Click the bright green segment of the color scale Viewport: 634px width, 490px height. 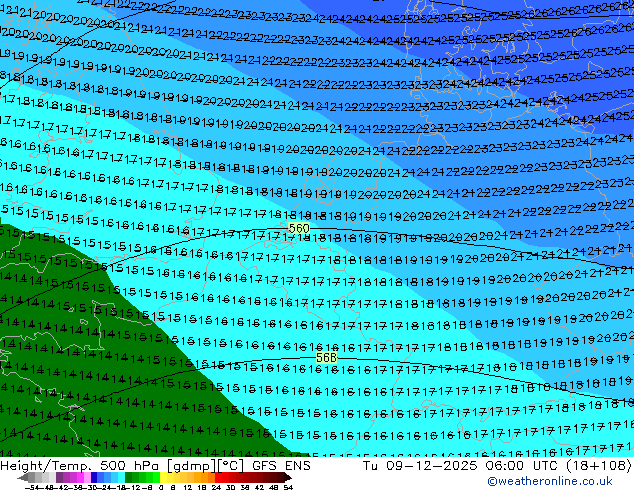point(156,477)
